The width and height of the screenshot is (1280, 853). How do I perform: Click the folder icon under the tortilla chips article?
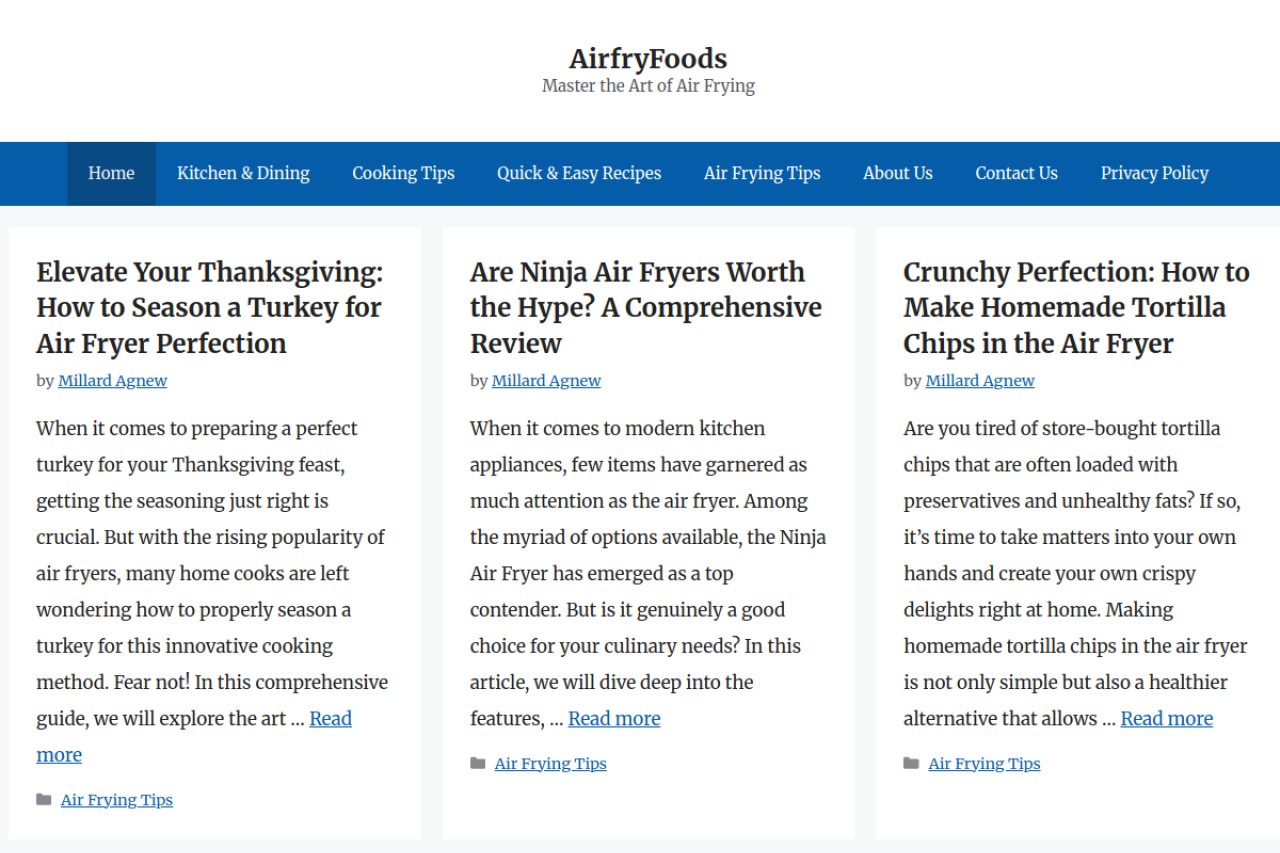911,764
